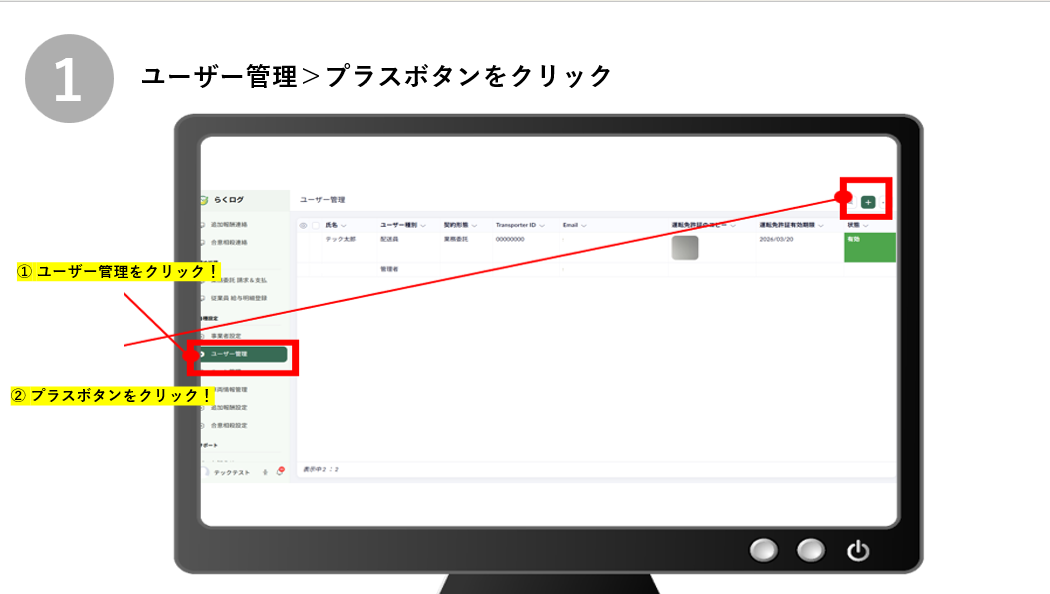The image size is (1050, 594).
Task: Open the Transporter ID column dropdown
Action: (x=544, y=226)
